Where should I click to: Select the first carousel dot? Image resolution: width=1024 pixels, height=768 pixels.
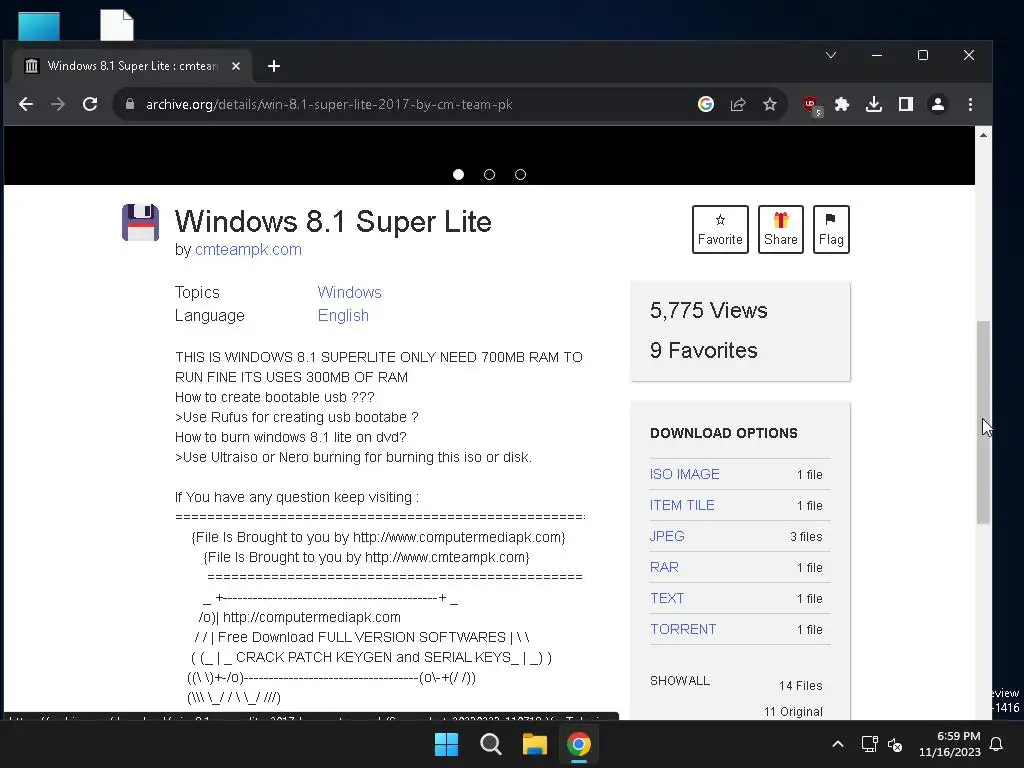[458, 174]
